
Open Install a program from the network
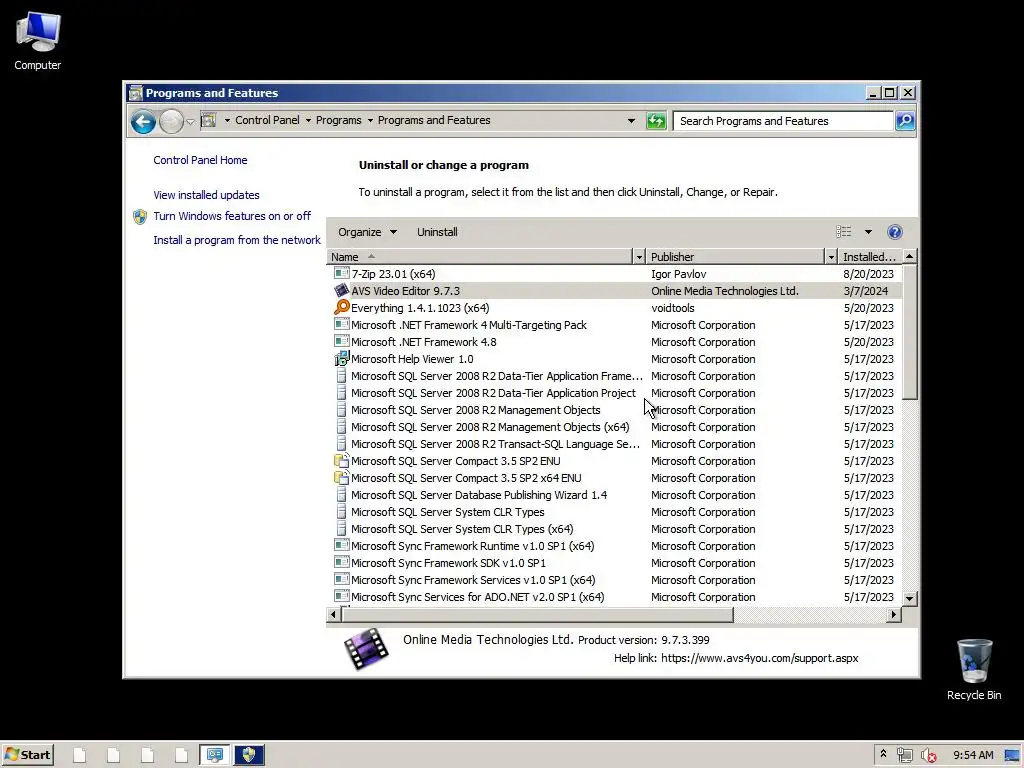coord(236,240)
